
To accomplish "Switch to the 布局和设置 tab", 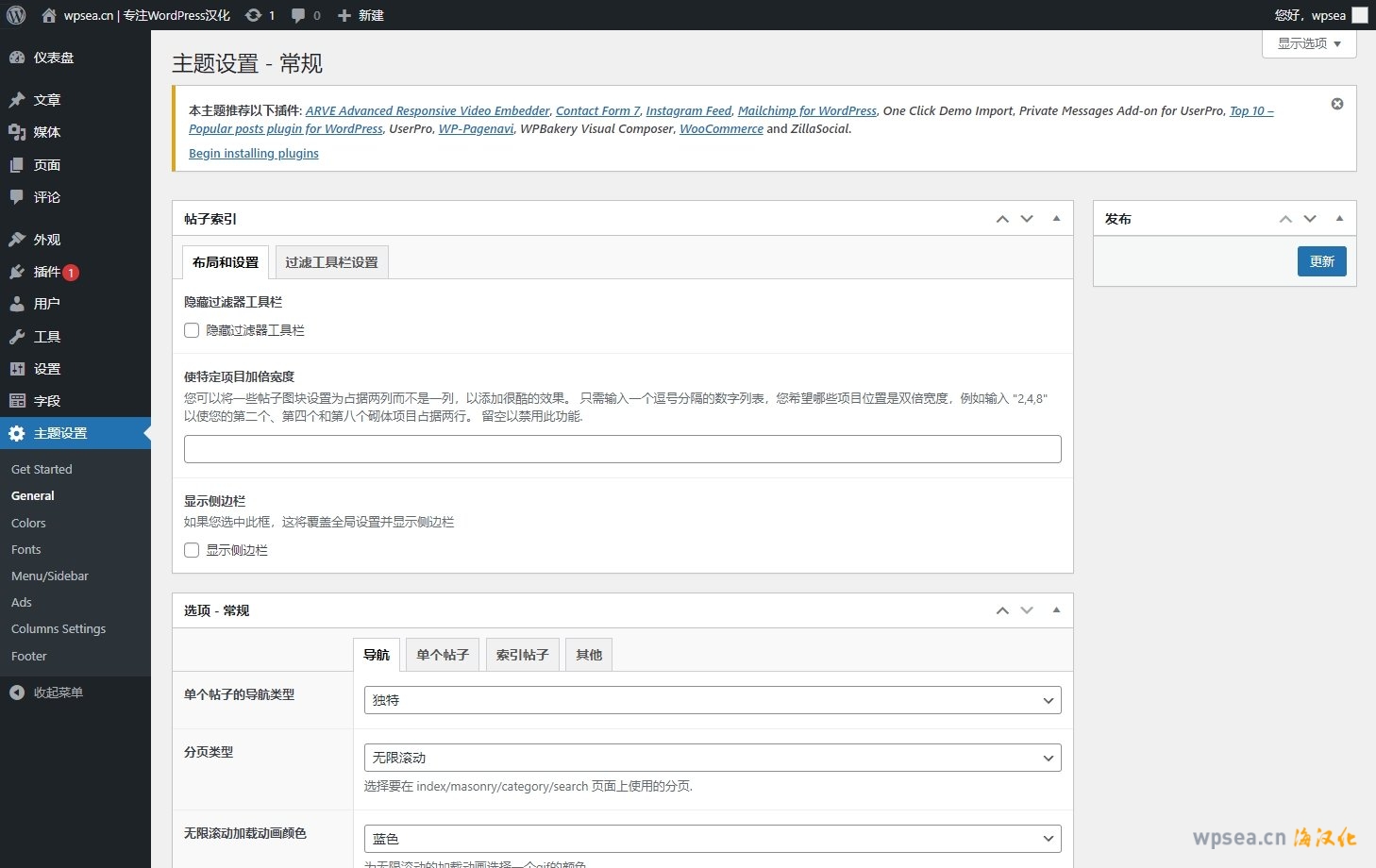I will (226, 262).
